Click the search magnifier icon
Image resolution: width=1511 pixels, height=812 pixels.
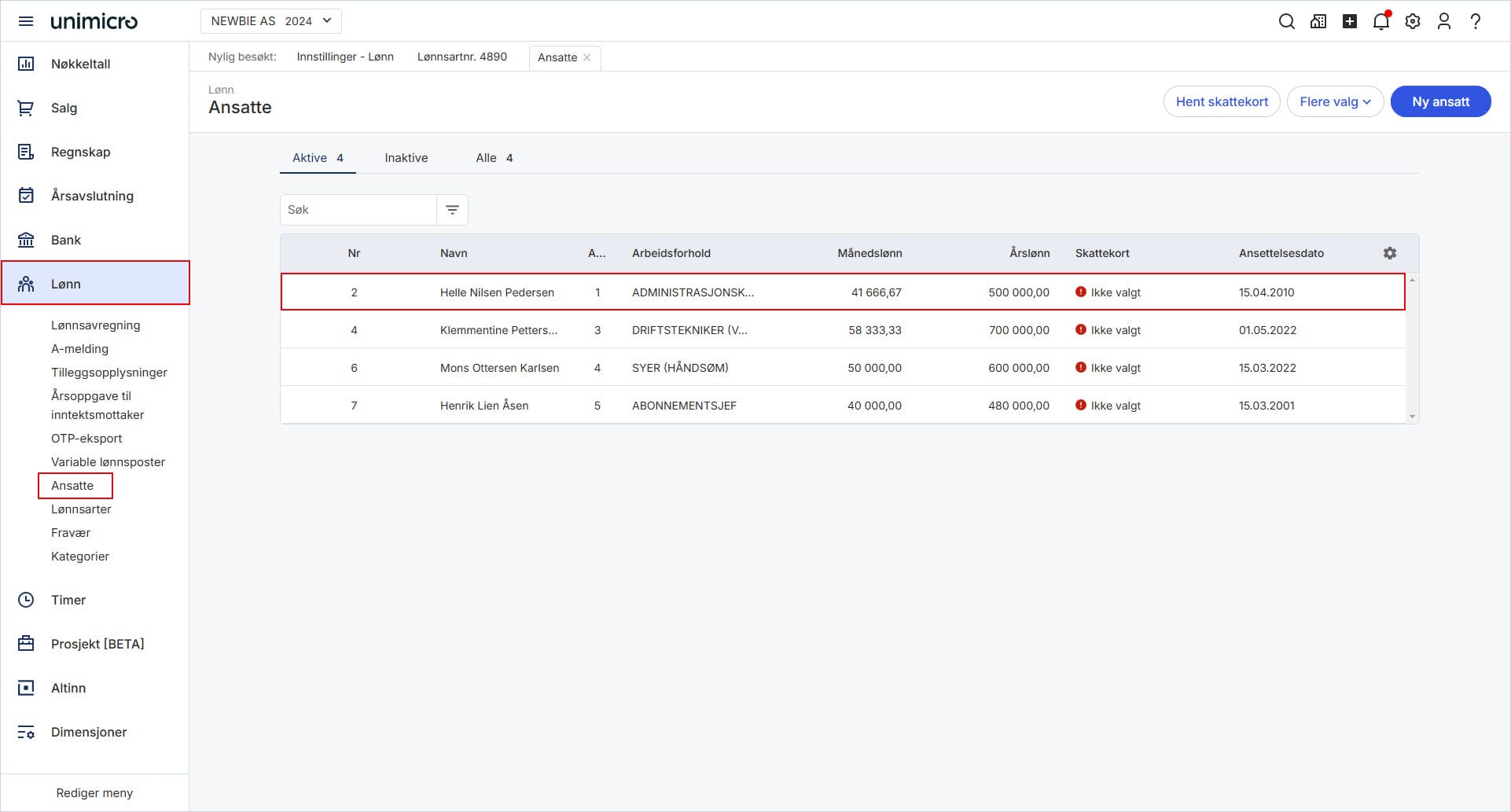pos(1287,21)
